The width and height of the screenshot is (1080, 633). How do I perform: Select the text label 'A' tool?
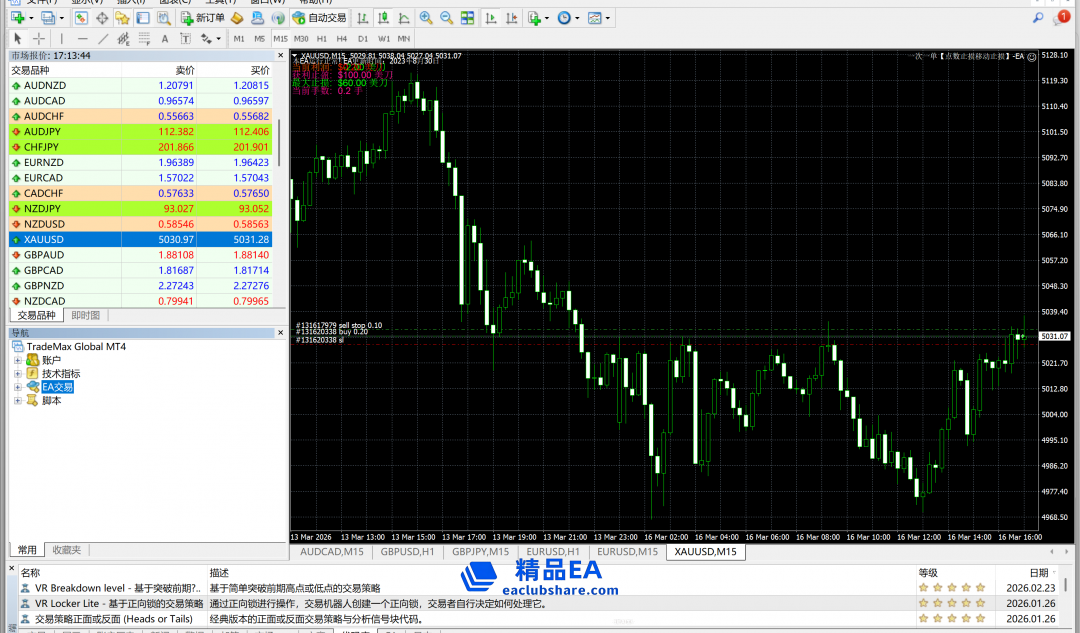164,39
